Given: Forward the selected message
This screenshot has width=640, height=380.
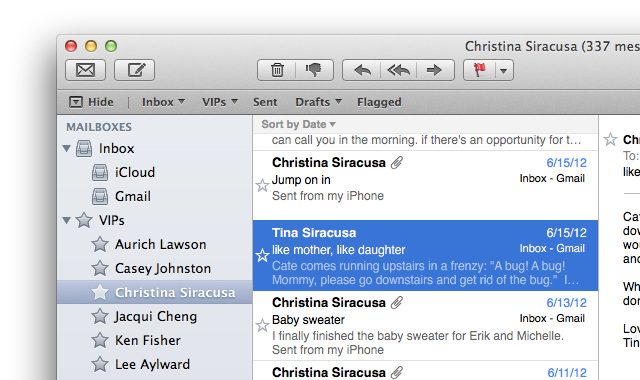Looking at the screenshot, I should click(435, 70).
